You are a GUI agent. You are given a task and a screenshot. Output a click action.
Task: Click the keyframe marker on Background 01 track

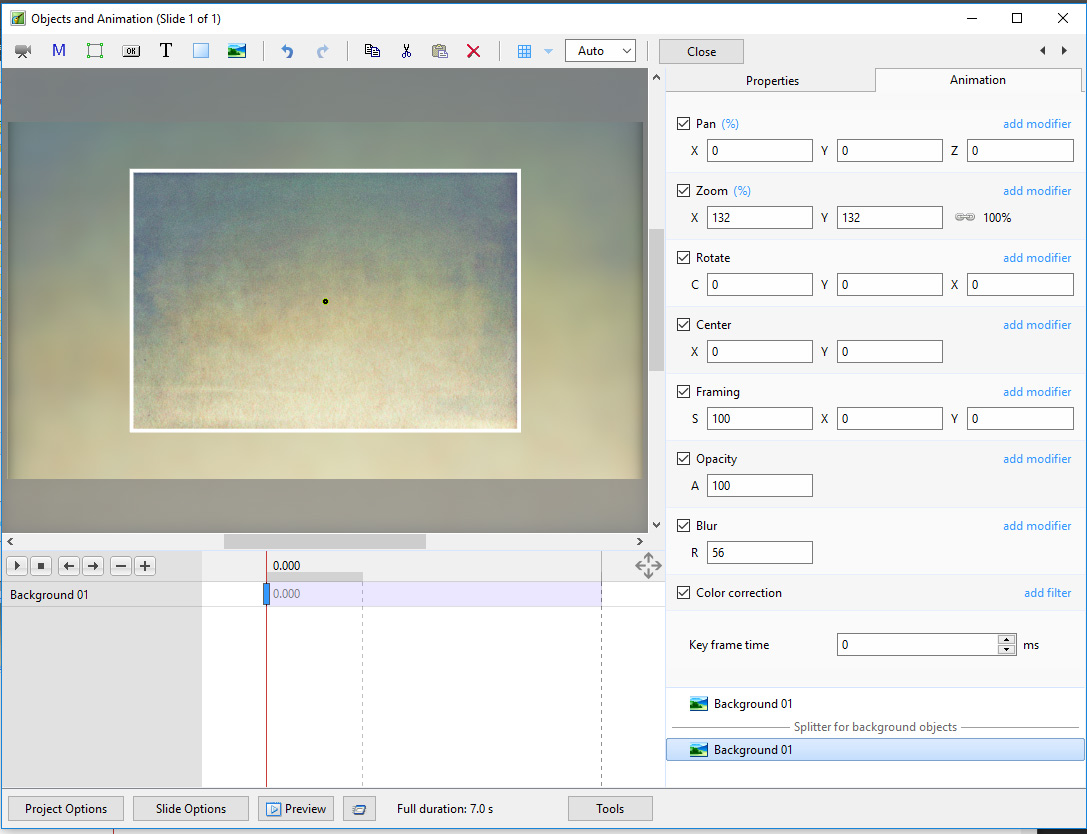267,594
